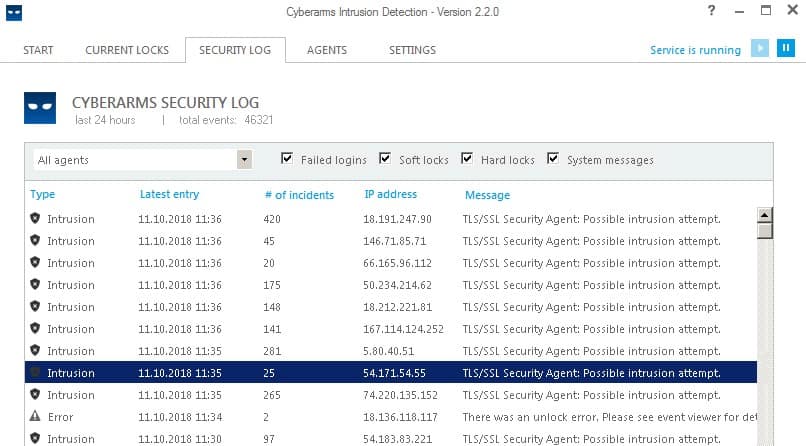Click the All agents combo box field

(x=143, y=160)
